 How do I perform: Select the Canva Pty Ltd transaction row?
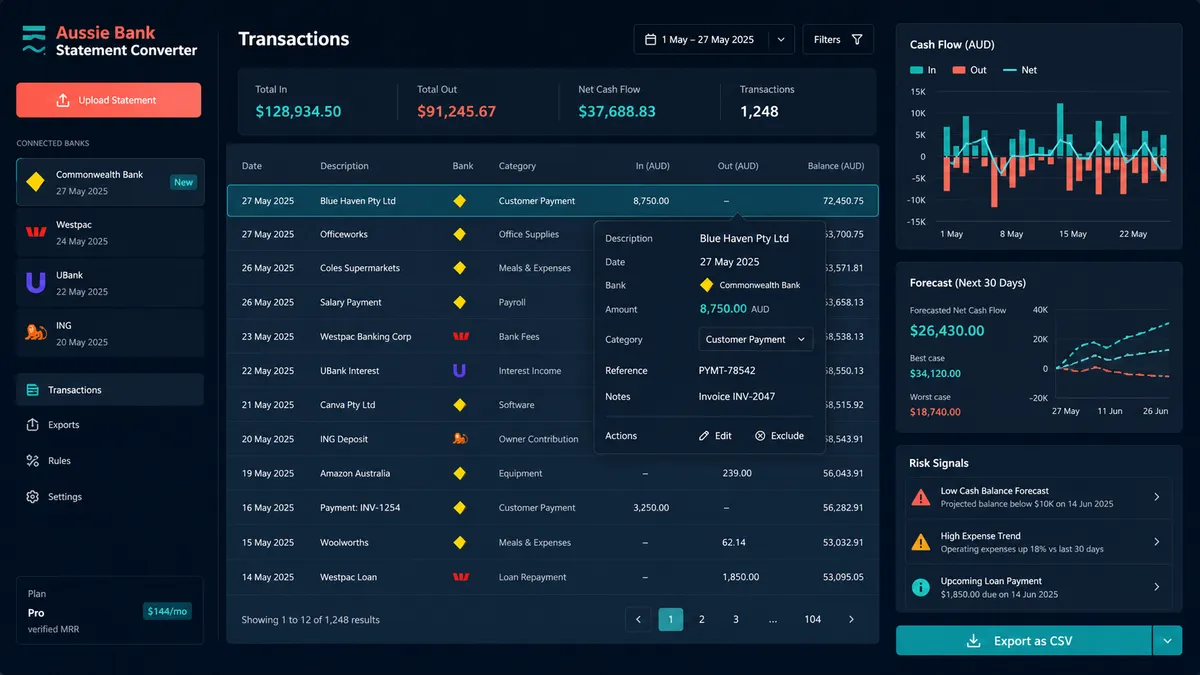(553, 405)
